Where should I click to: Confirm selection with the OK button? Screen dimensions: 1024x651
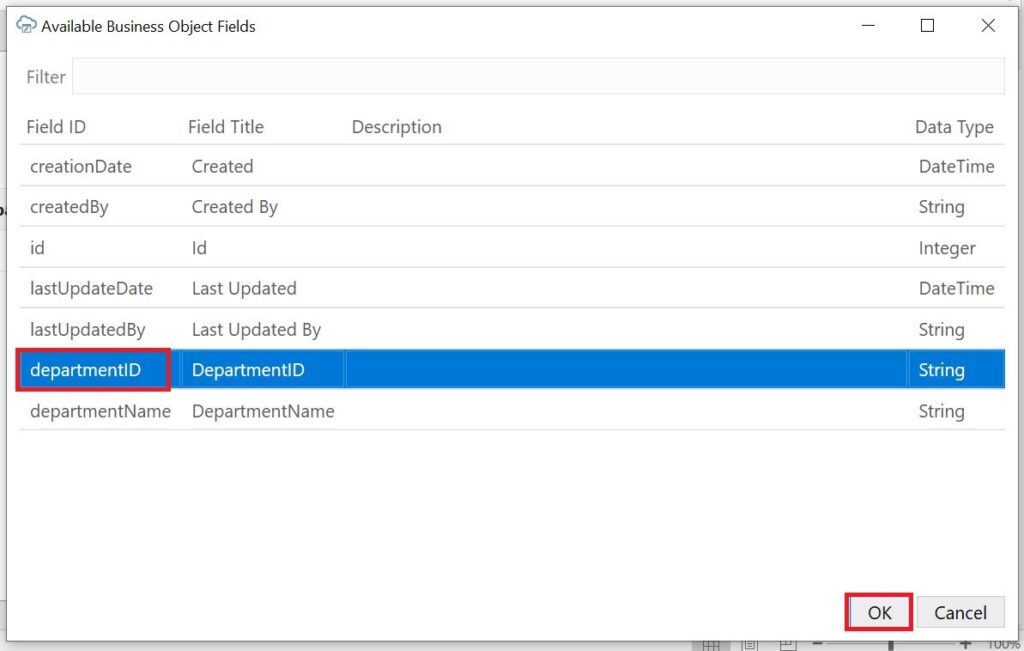click(879, 612)
